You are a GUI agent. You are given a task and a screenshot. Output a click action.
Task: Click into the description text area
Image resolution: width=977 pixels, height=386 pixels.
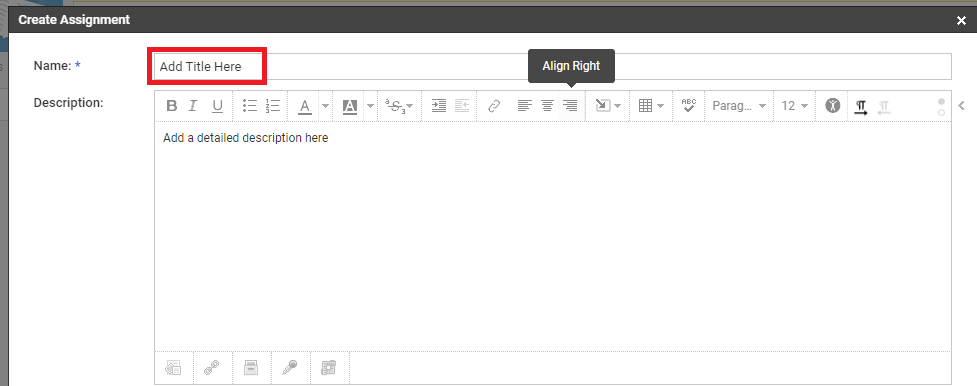pyautogui.click(x=553, y=236)
